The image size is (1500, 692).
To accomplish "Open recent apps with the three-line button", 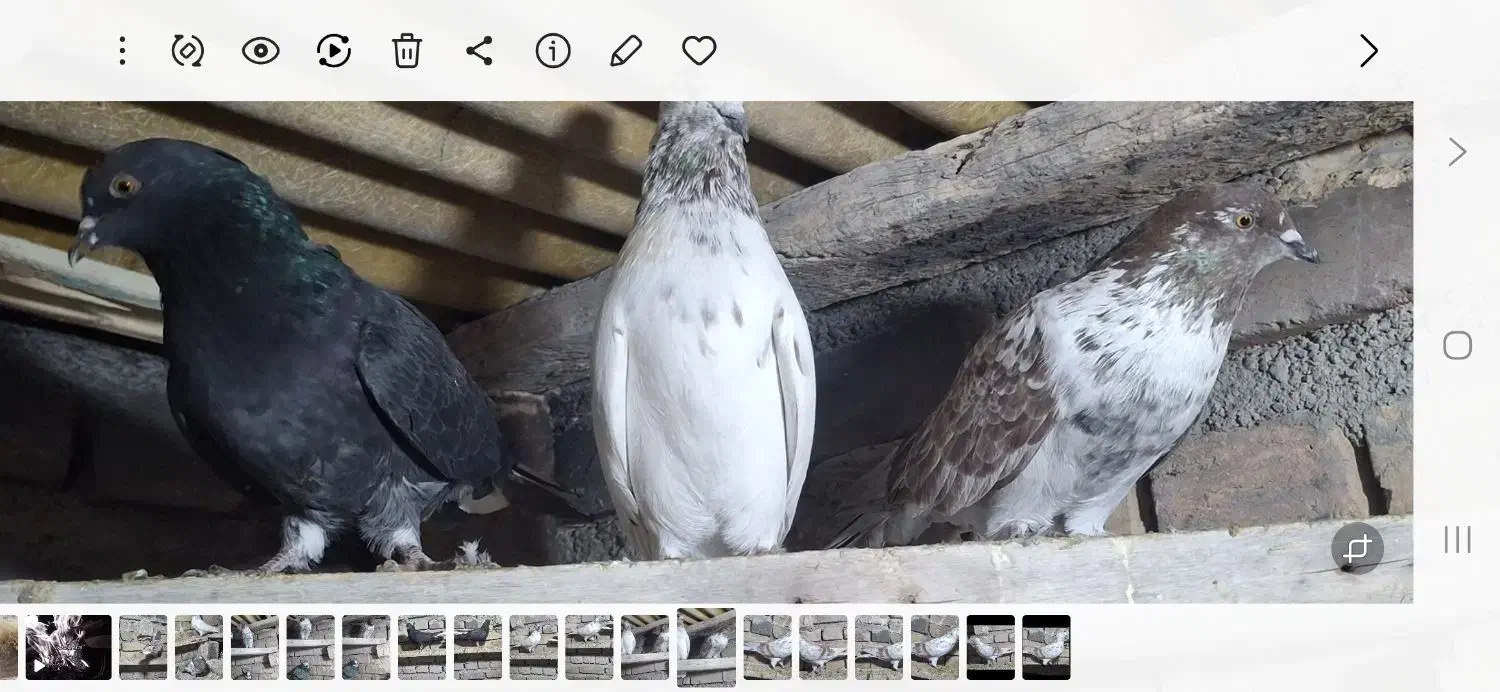I will click(1457, 540).
